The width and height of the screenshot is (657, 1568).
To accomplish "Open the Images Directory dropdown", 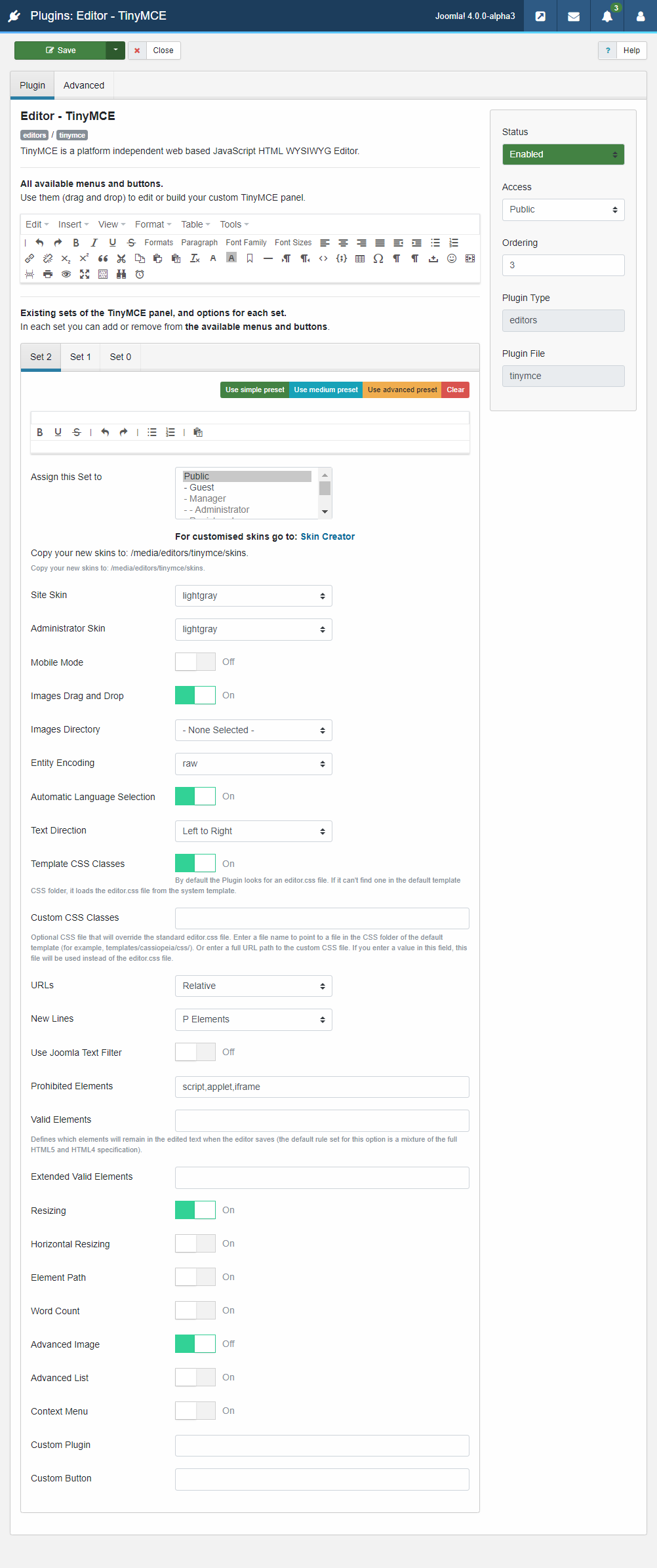I will [x=254, y=731].
